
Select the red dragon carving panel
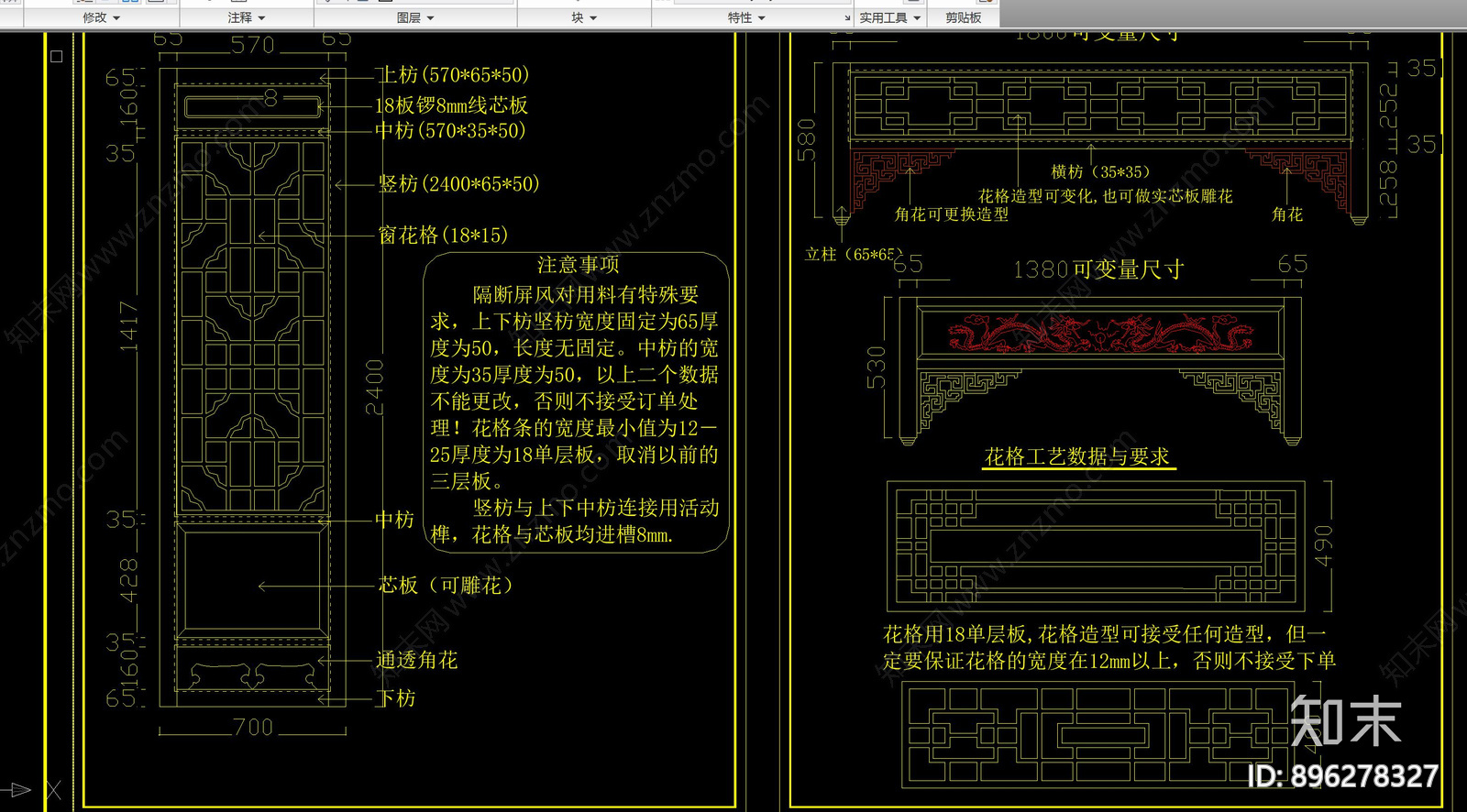click(1100, 334)
